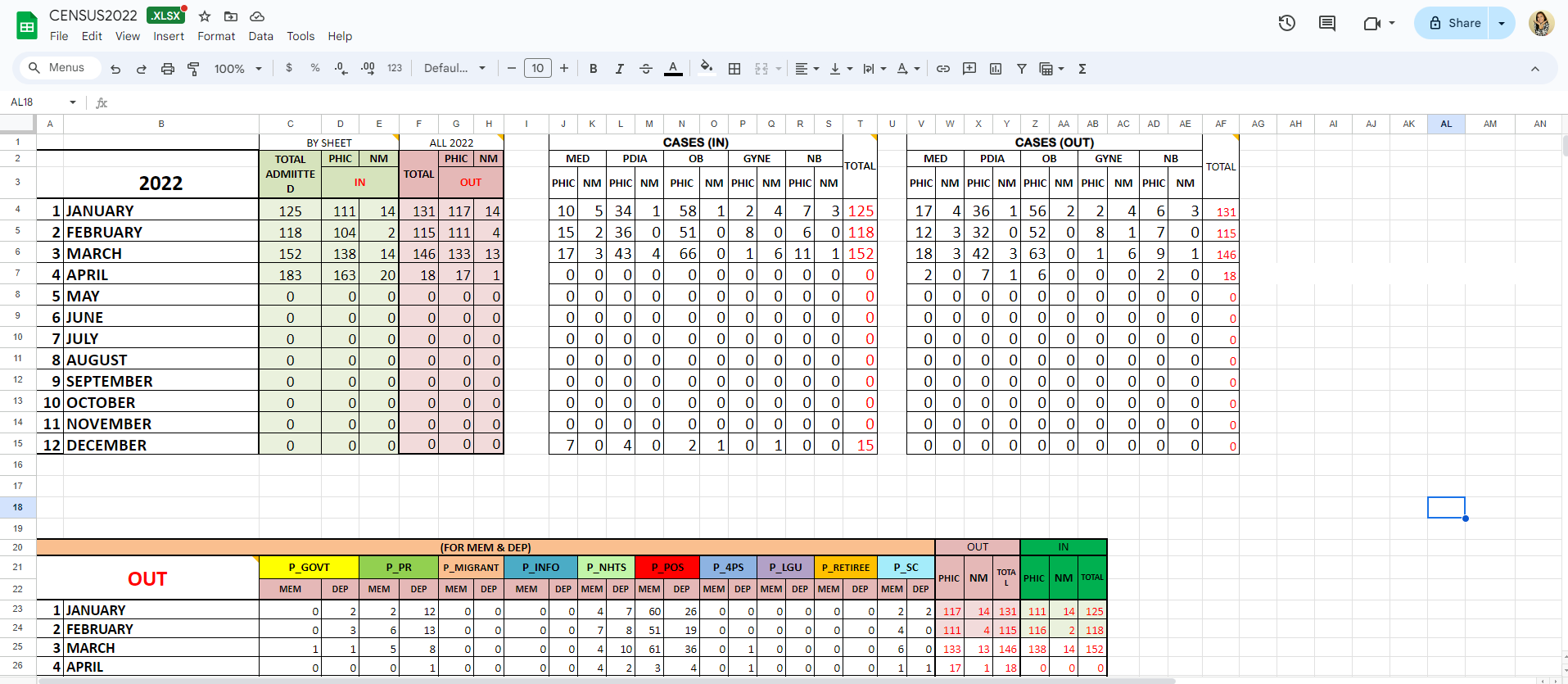Open the text color picker

click(673, 69)
